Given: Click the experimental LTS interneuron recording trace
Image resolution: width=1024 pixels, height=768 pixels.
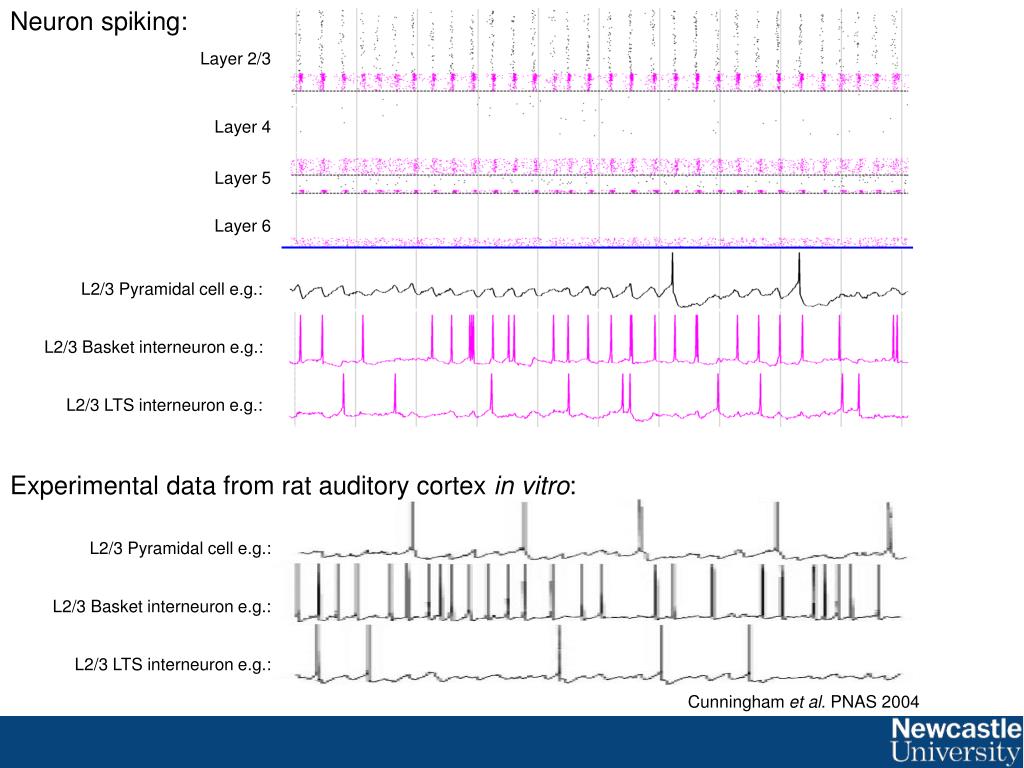Looking at the screenshot, I should (599, 654).
